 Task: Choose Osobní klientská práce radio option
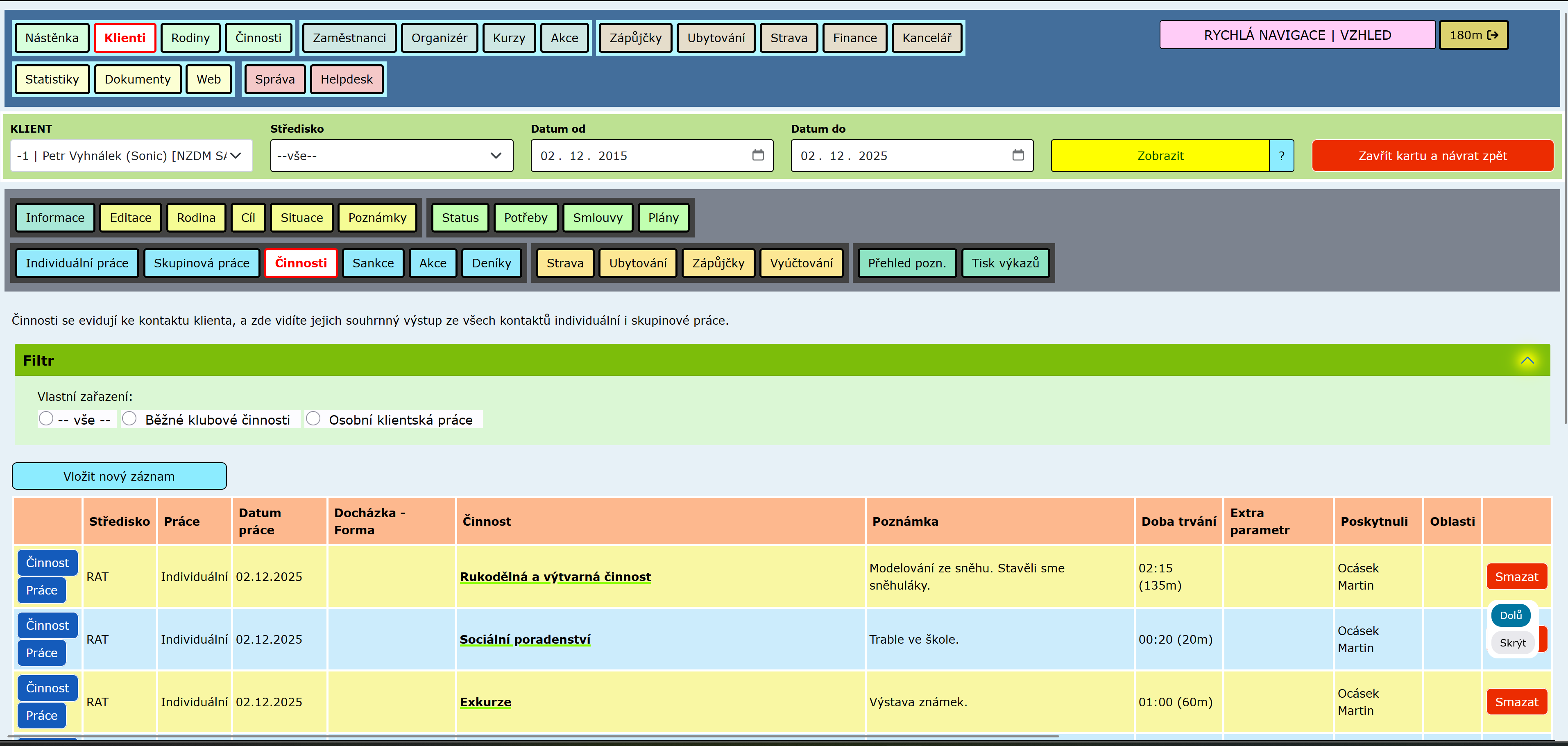click(313, 418)
